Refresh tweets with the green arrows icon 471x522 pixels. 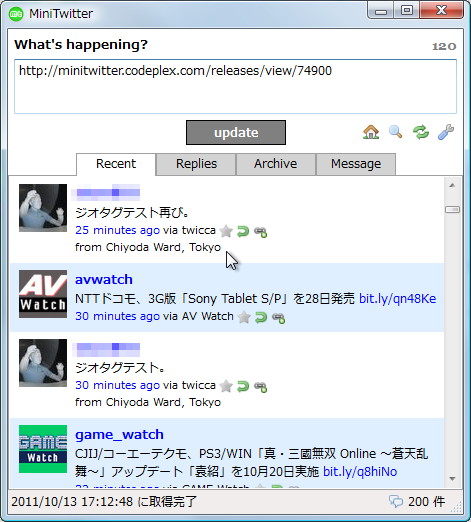(x=421, y=132)
